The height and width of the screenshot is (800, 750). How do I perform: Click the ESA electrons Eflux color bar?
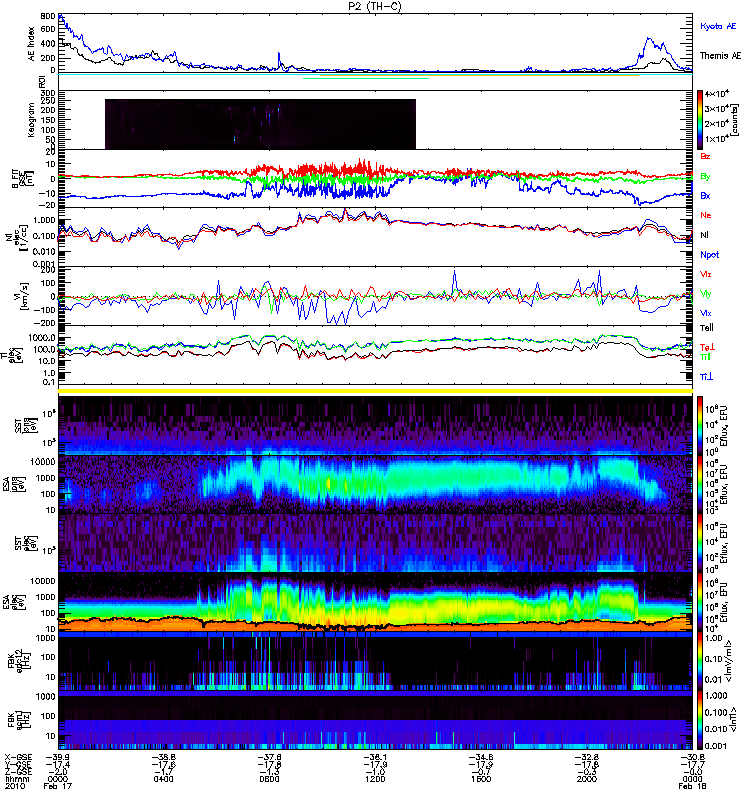tap(700, 603)
